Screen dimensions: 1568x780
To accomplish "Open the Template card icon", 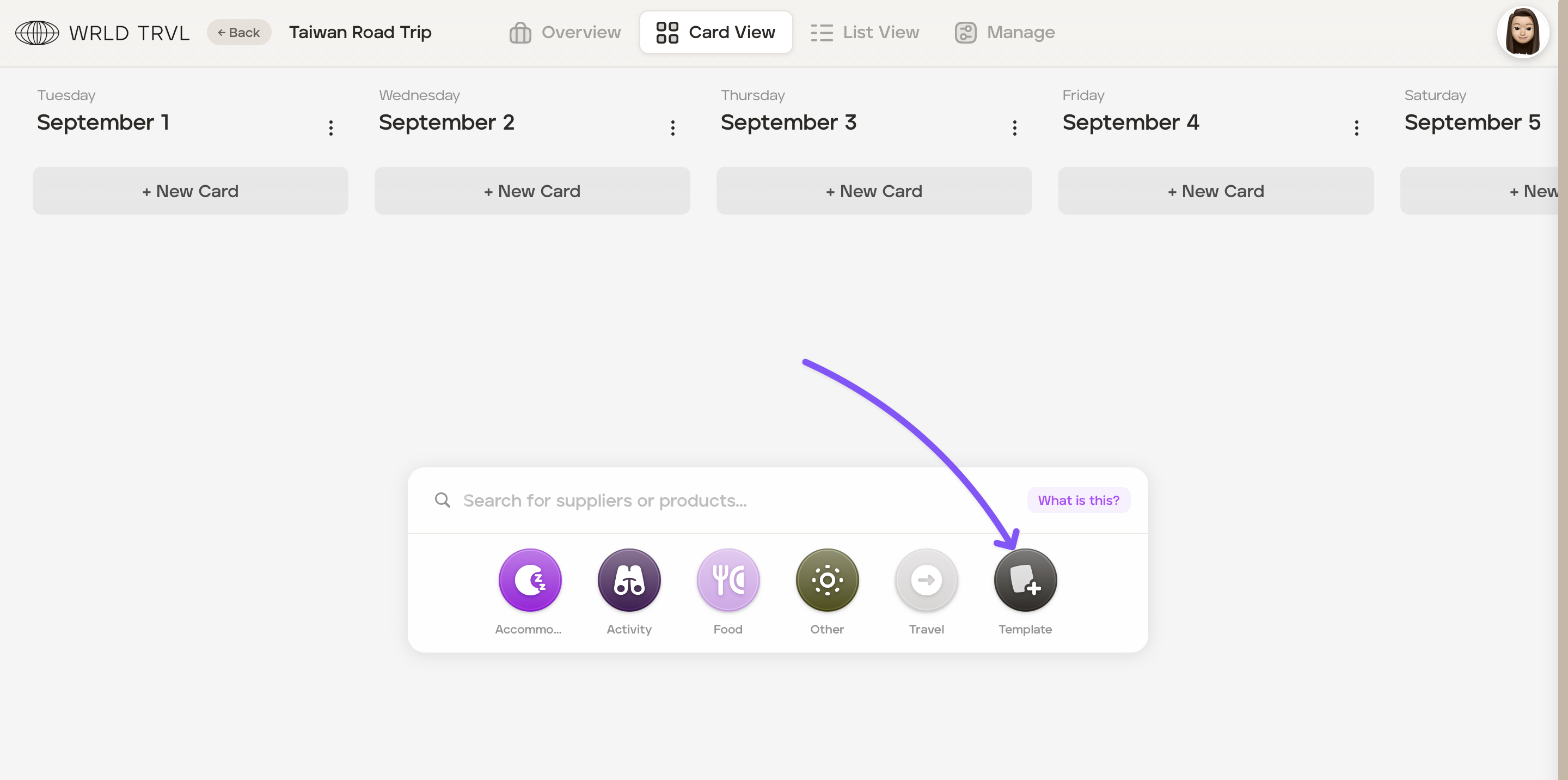I will 1025,580.
